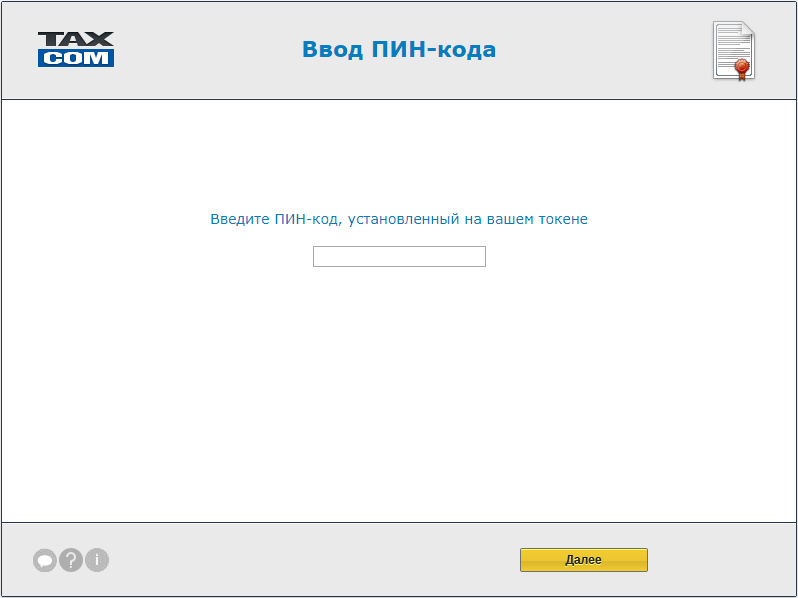798x598 pixels.
Task: Focus the PIN code input field
Action: click(399, 257)
